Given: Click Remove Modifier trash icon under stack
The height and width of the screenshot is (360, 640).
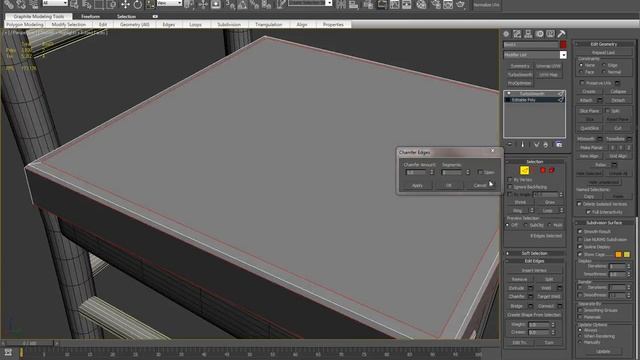Looking at the screenshot, I should (546, 144).
